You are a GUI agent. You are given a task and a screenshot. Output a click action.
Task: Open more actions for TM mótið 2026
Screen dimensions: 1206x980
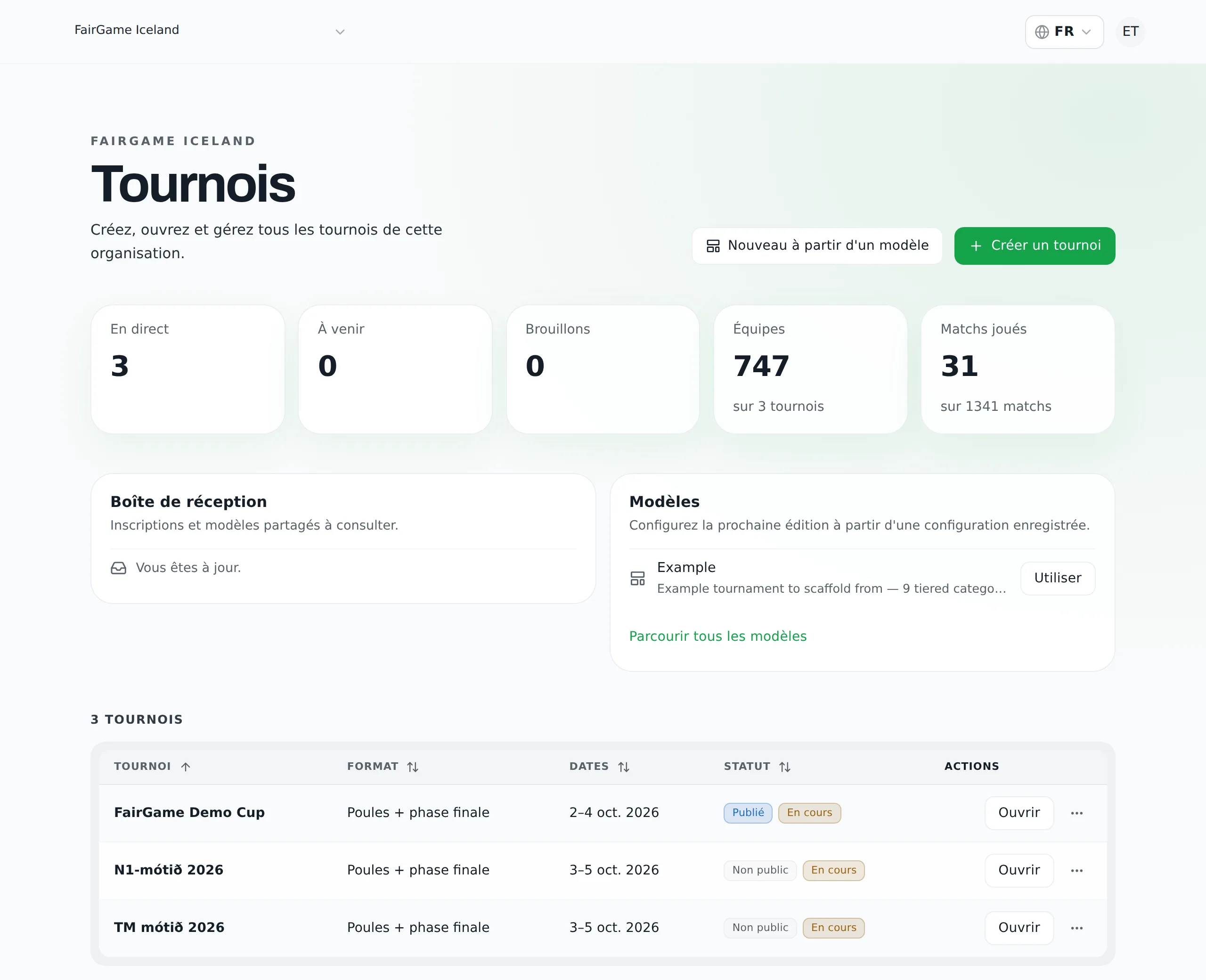pos(1076,928)
